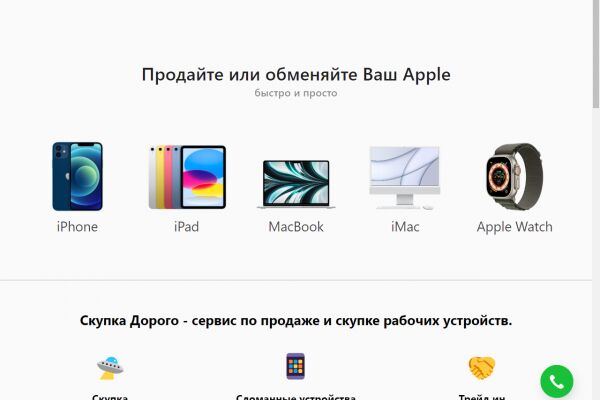Click the subtitle быстро и просто

pos(296,93)
